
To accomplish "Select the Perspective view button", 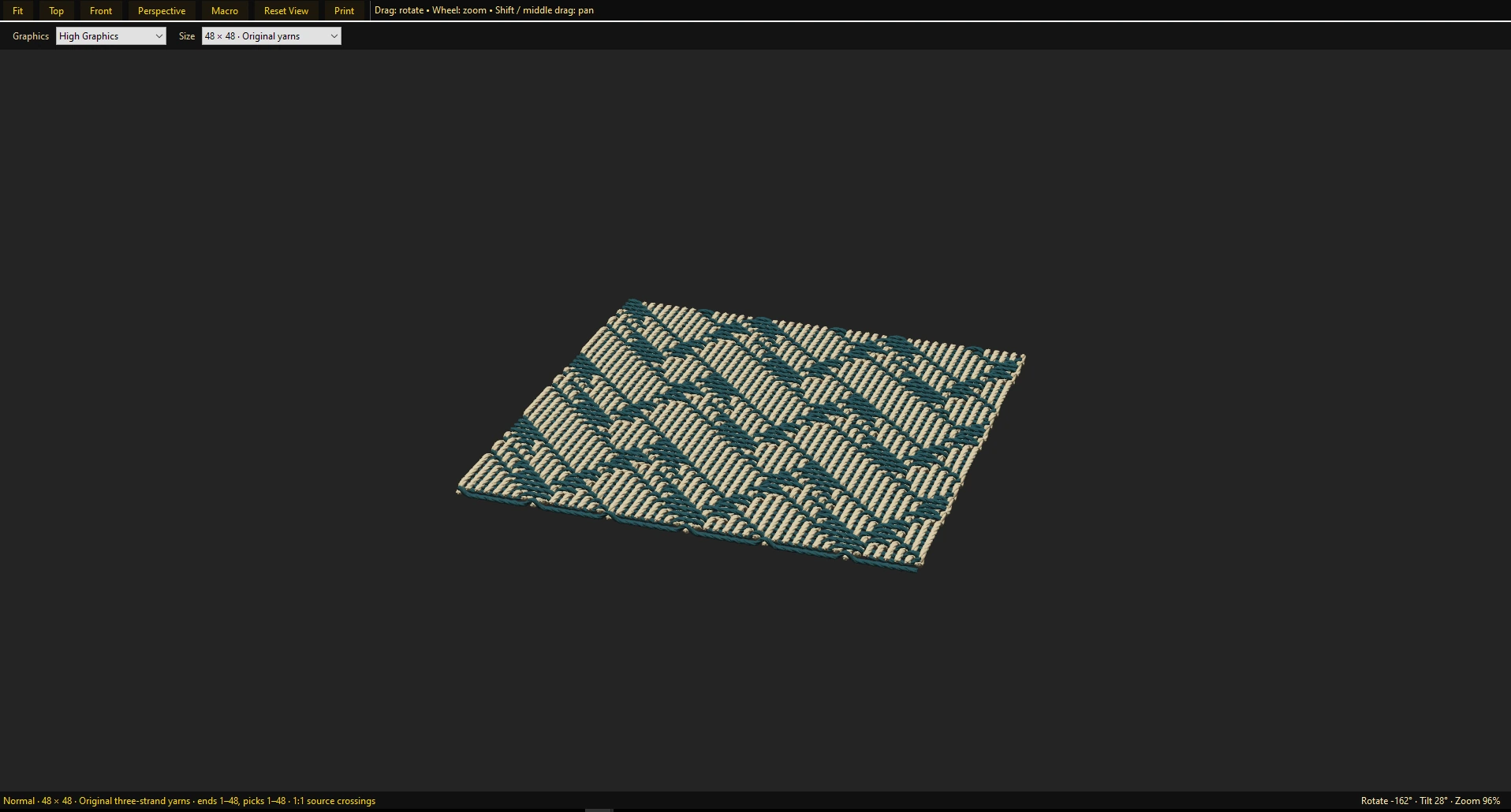I will coord(162,11).
